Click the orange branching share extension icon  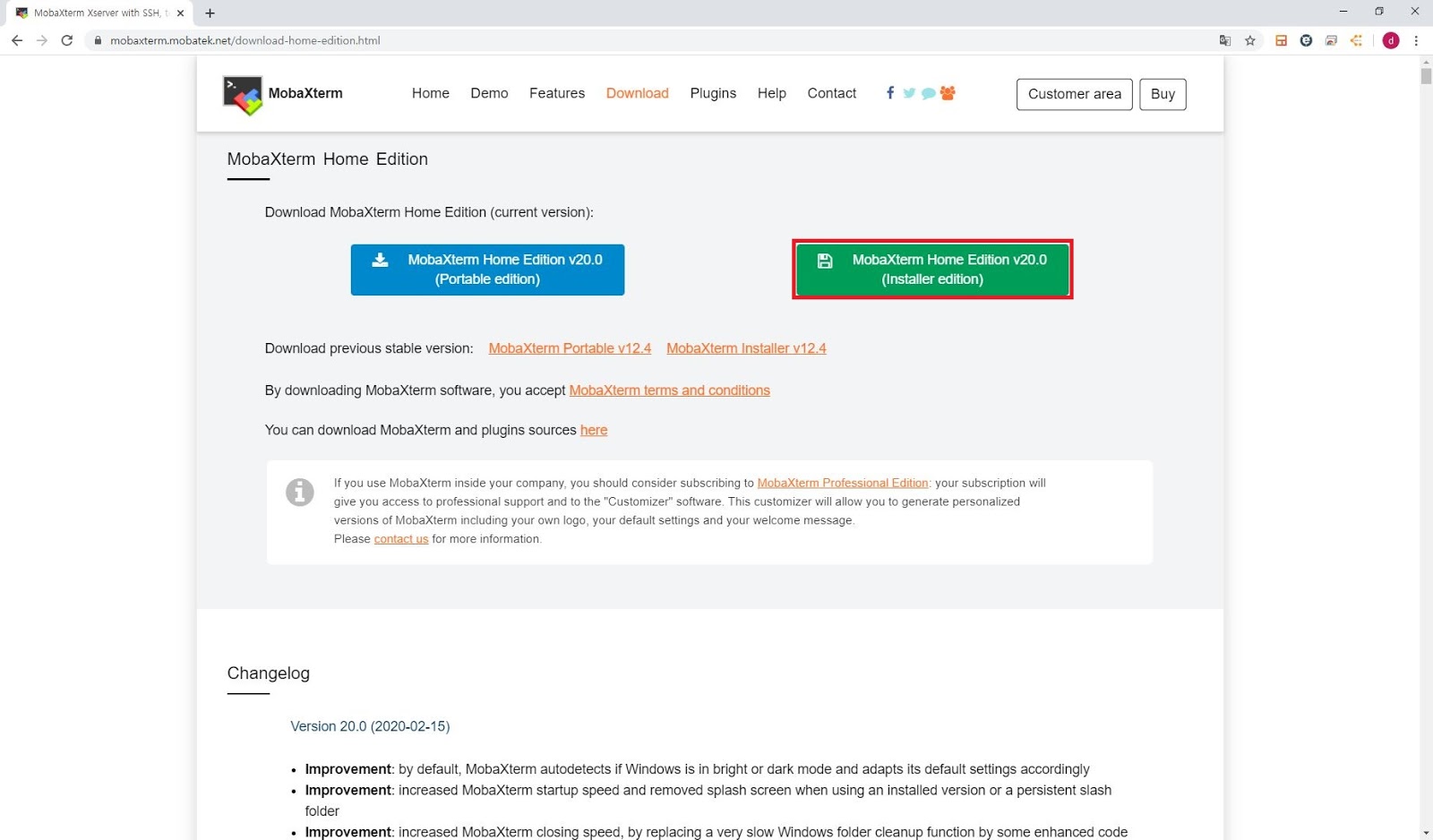click(1357, 40)
